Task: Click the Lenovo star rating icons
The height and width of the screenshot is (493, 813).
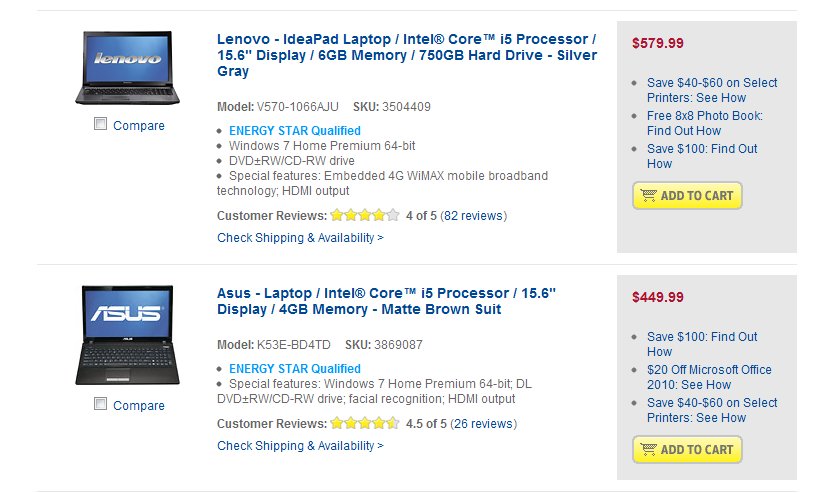Action: (x=365, y=215)
